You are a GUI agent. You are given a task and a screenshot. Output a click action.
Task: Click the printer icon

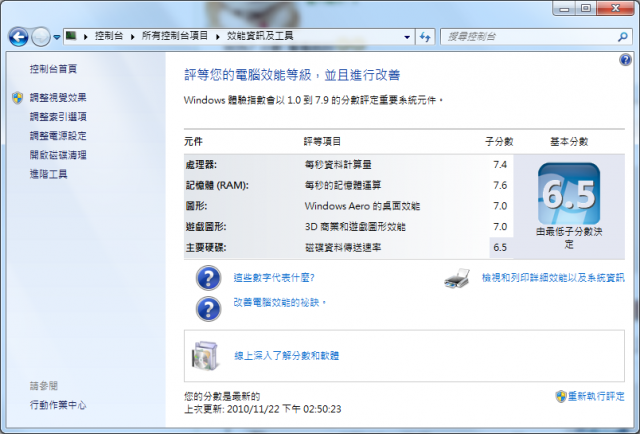pos(457,278)
